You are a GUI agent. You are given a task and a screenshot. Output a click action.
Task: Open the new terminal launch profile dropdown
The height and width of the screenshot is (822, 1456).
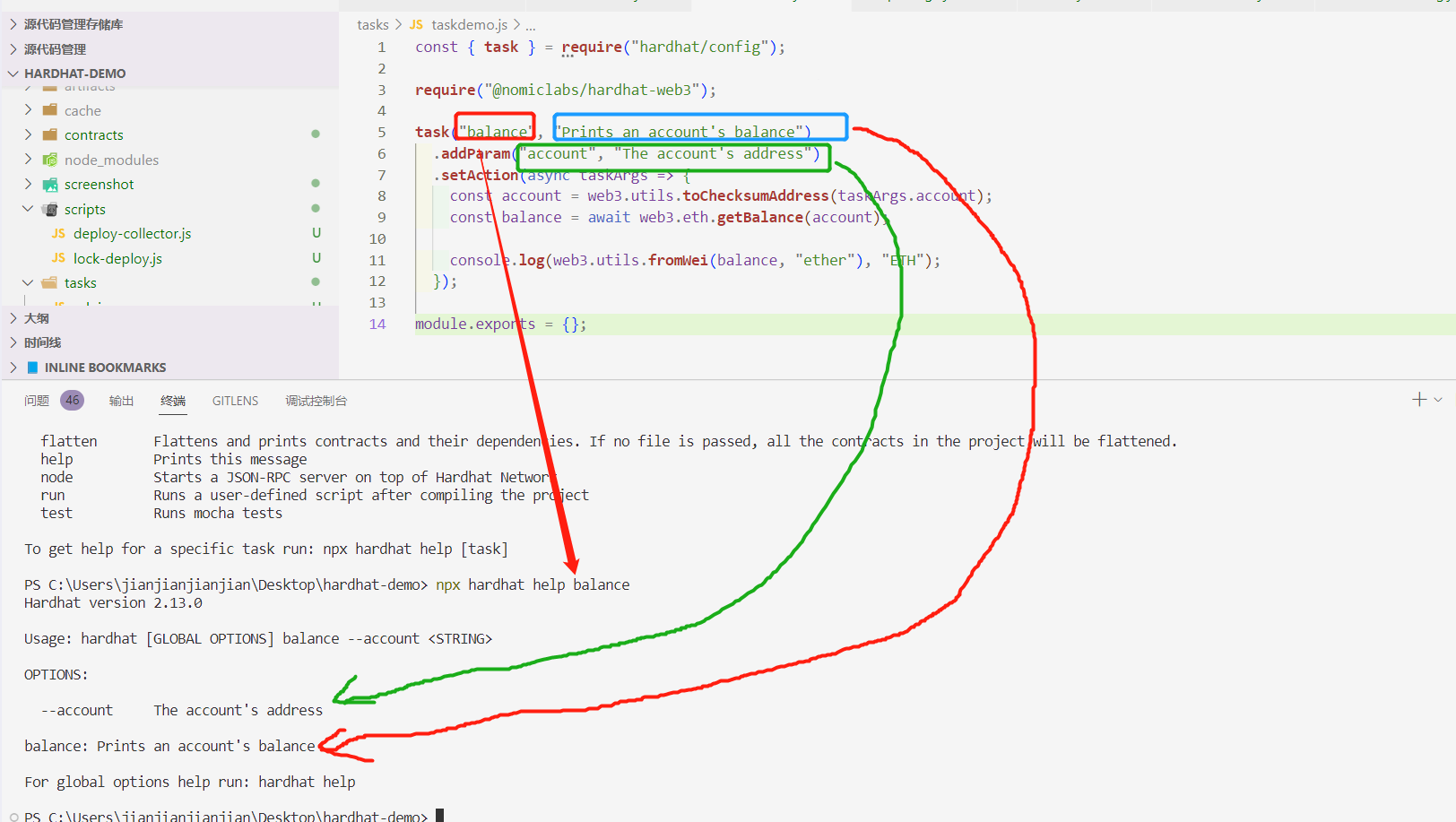tap(1438, 400)
